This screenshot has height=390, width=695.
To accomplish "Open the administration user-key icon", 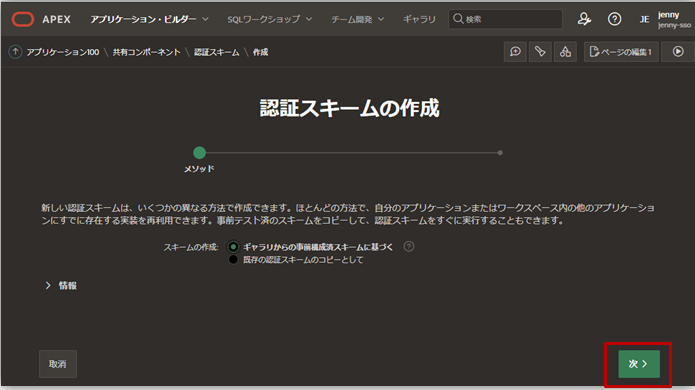I will 584,19.
